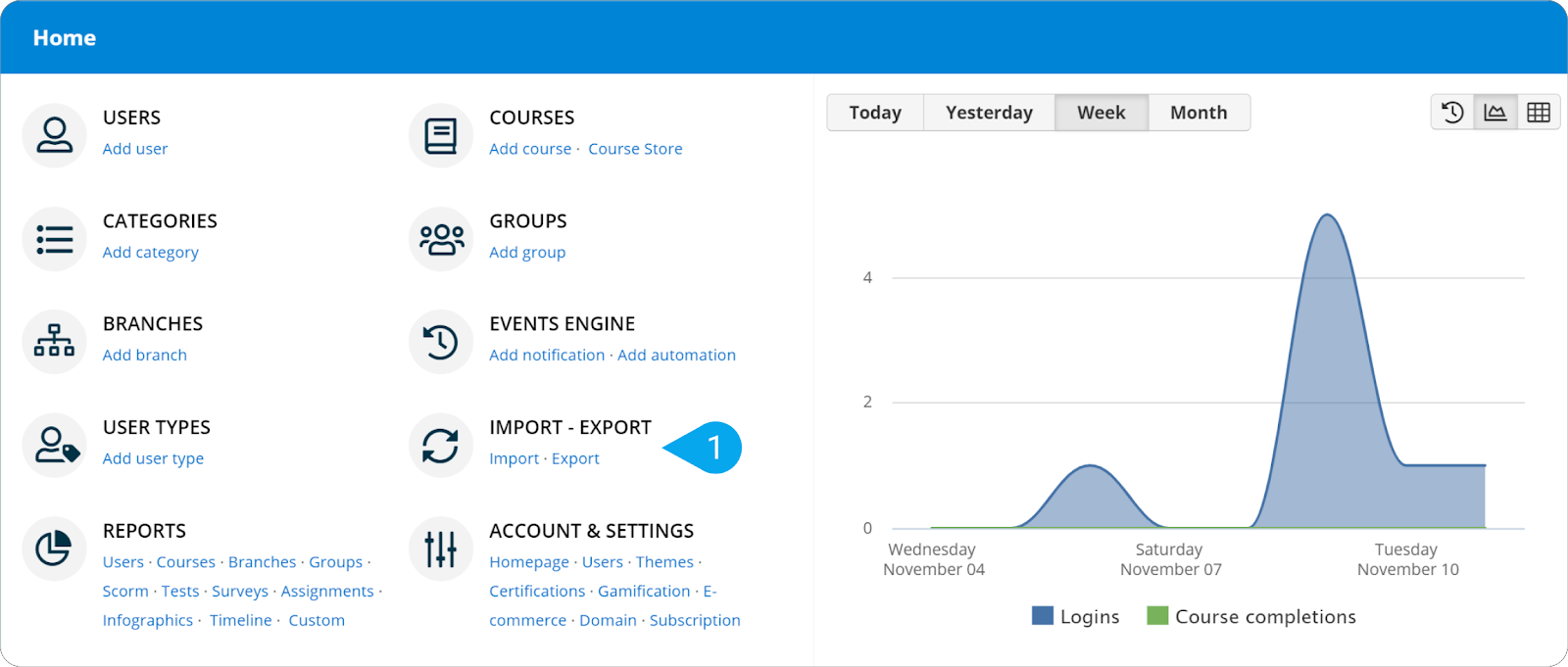Open the Assignments report link
The width and height of the screenshot is (1568, 667).
click(x=327, y=592)
